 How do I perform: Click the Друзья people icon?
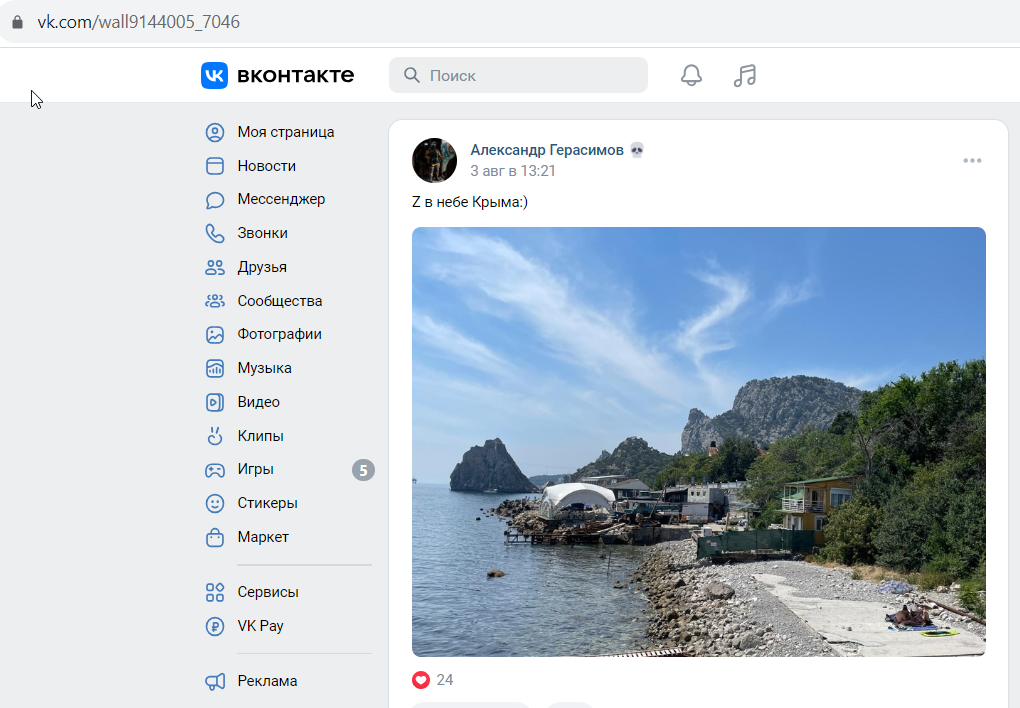click(x=215, y=267)
